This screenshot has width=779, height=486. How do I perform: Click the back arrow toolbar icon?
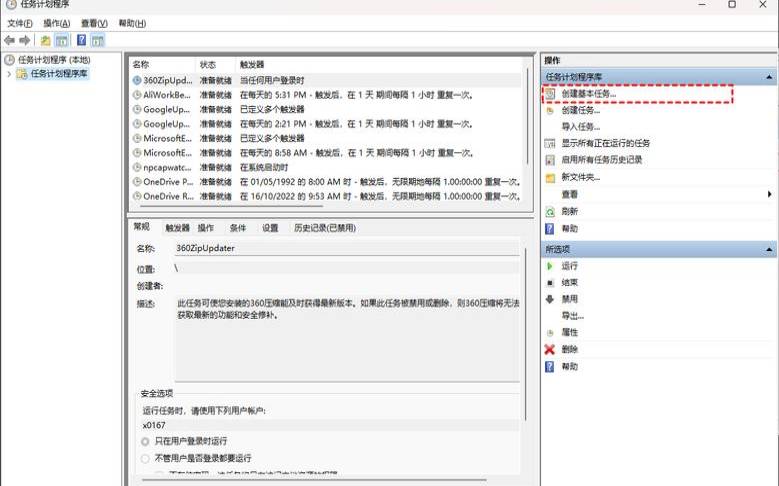click(9, 40)
